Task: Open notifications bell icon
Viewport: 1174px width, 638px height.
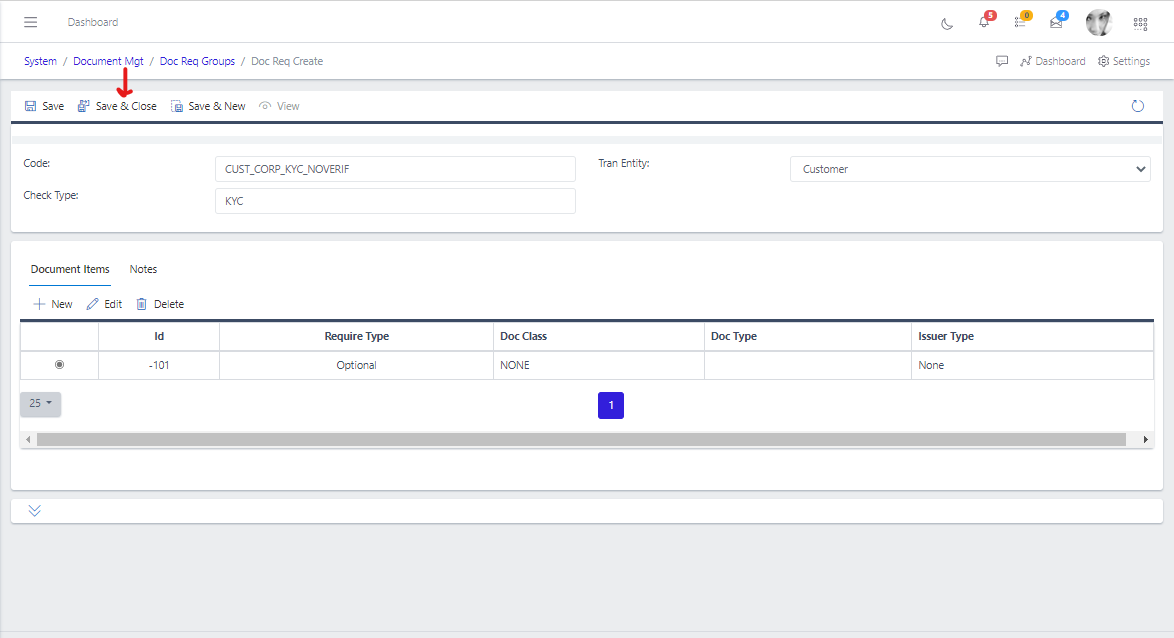Action: (x=984, y=22)
